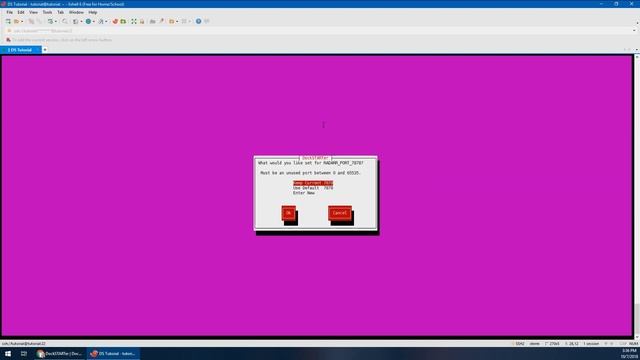Click the xterm status bar entry
The image size is (640, 360).
point(535,344)
